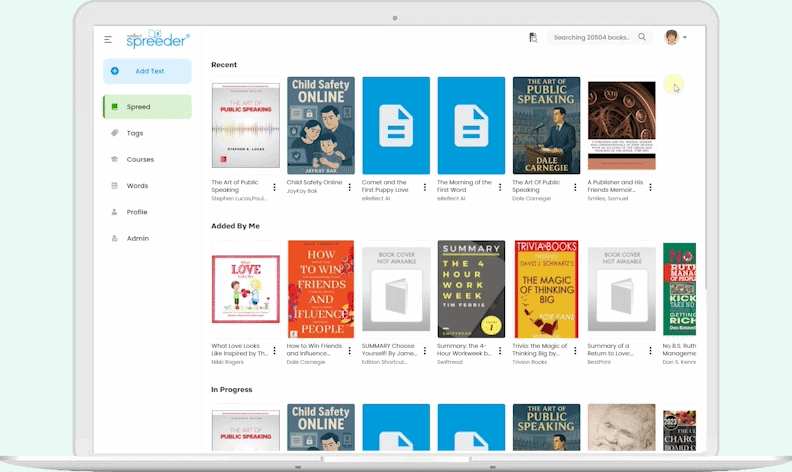Open The 4 Hour Work Week cover
The image size is (792, 472).
471,289
